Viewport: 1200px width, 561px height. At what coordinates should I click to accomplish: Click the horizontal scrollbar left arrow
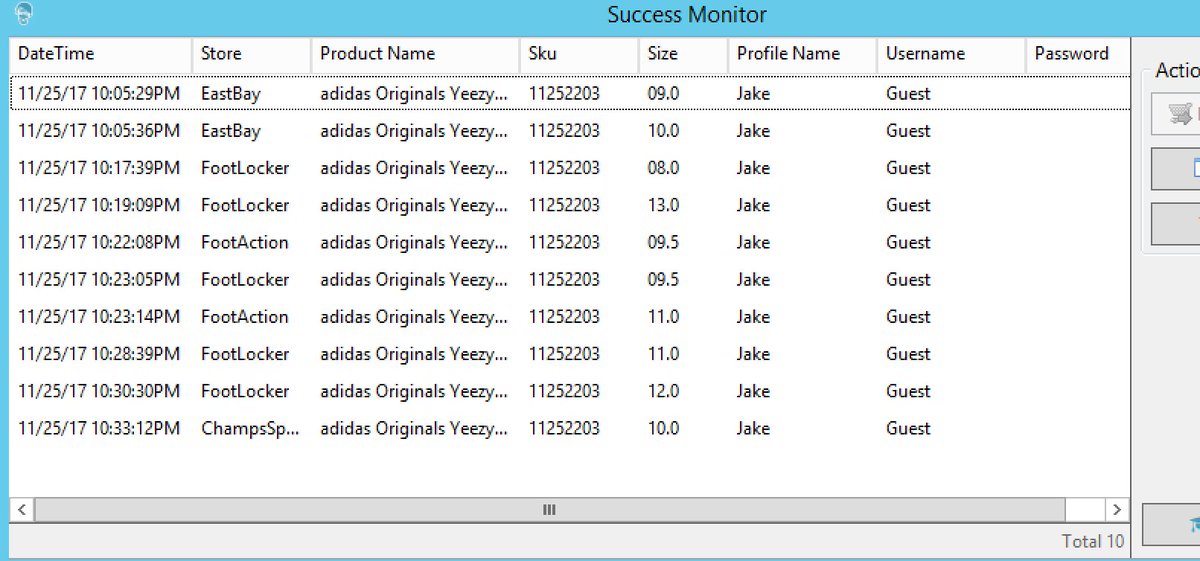tap(21, 510)
